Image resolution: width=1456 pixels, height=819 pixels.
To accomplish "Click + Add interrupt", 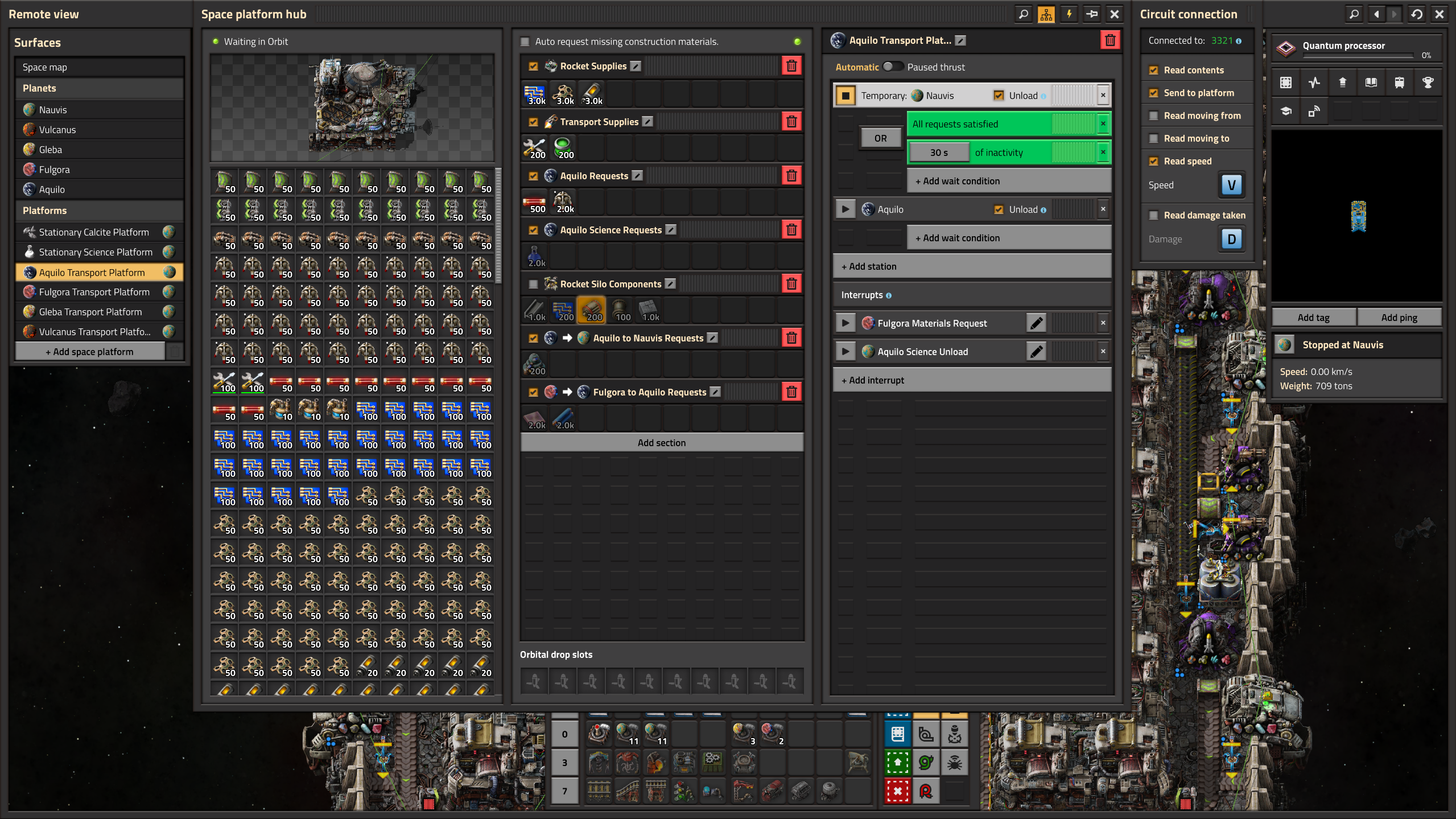I will pyautogui.click(x=972, y=380).
